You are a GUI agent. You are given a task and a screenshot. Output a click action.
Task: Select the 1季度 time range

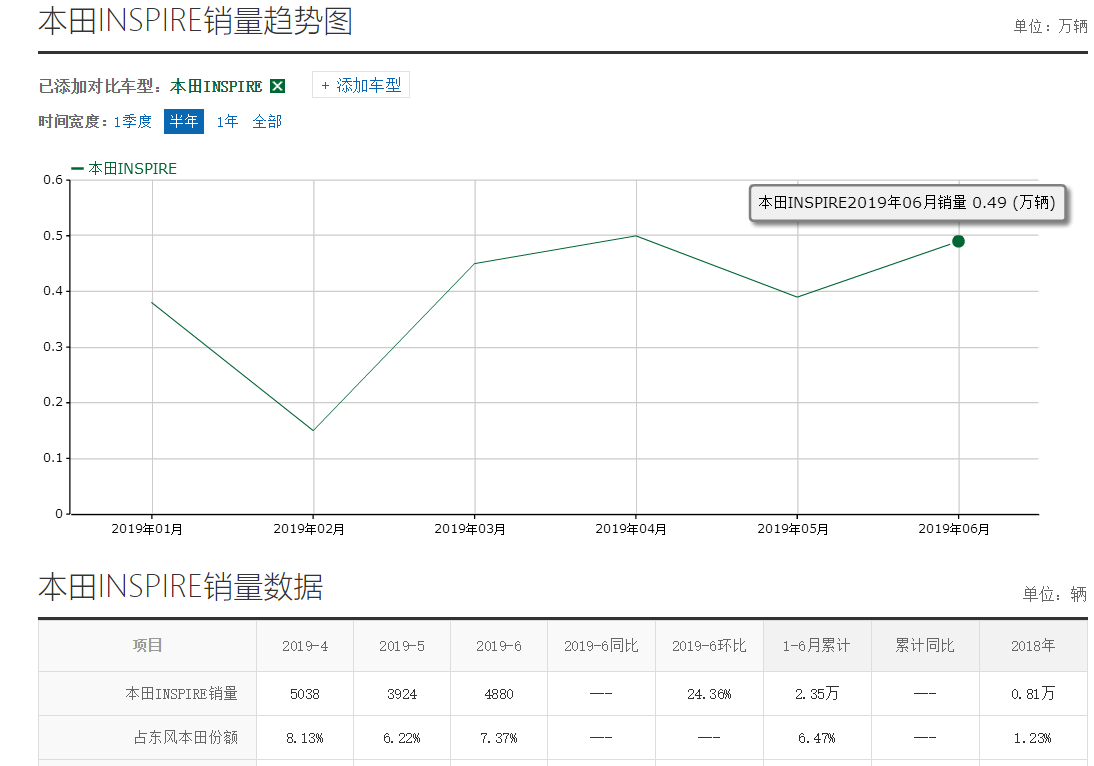click(133, 121)
